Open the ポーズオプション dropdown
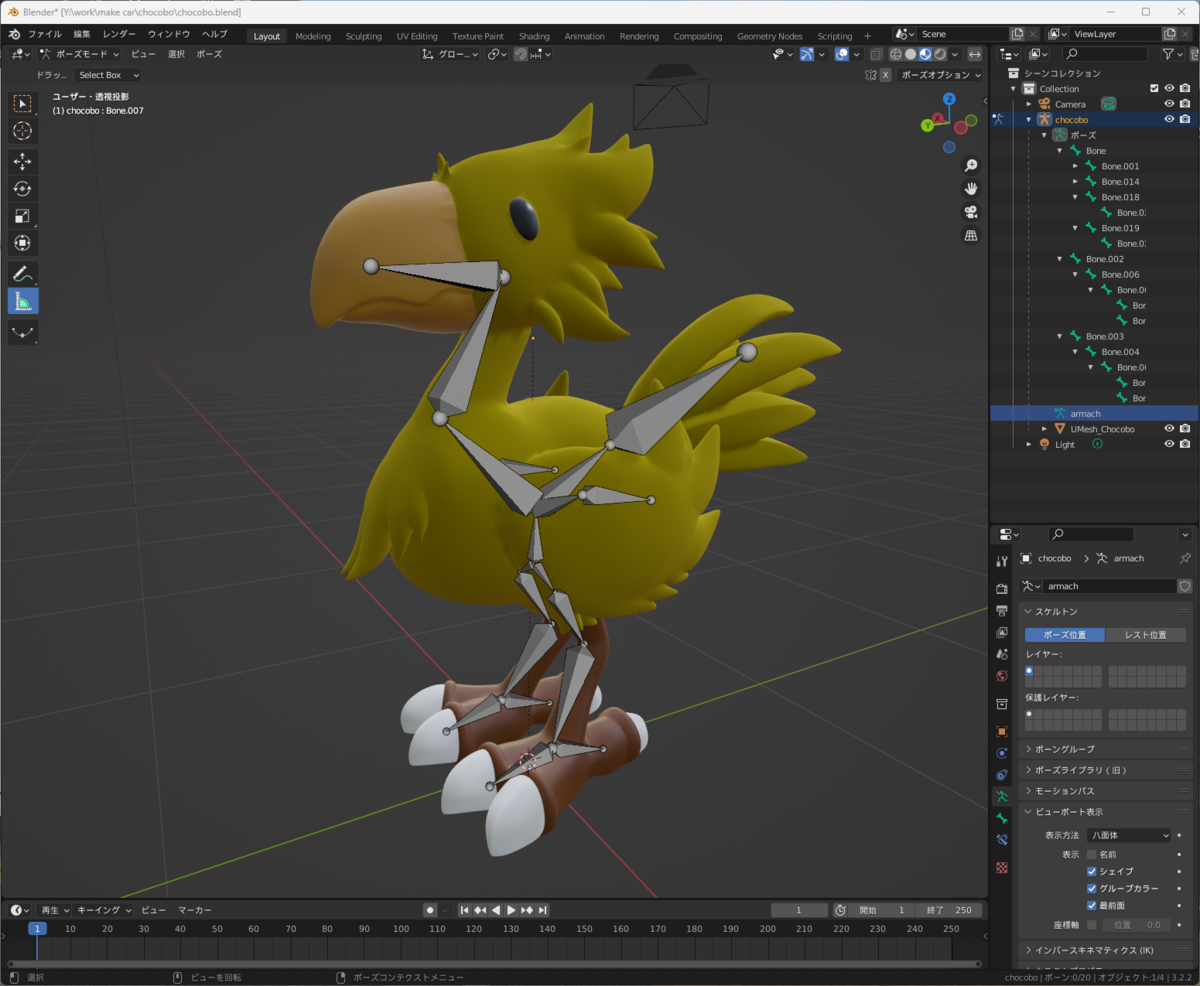1200x986 pixels. [x=939, y=75]
